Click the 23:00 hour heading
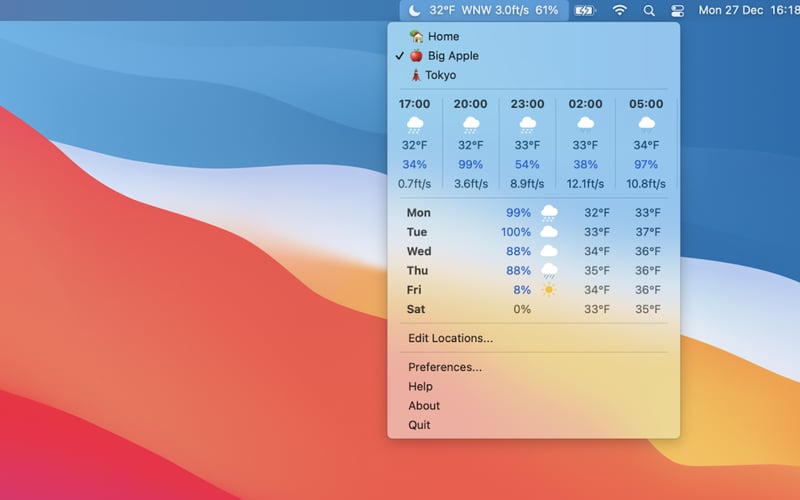Image resolution: width=800 pixels, height=500 pixels. 527,104
